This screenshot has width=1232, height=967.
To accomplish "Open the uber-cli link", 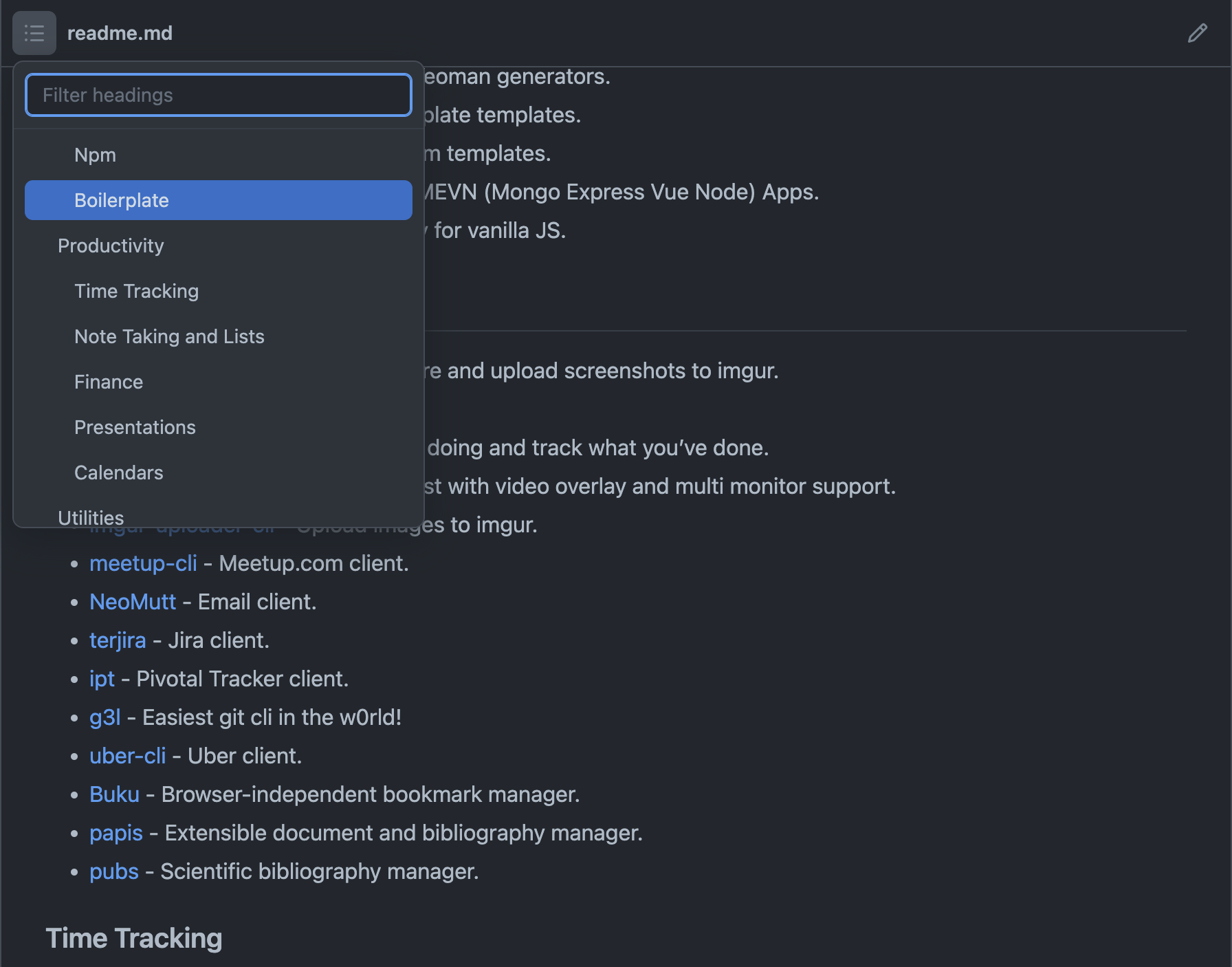I will (x=128, y=755).
